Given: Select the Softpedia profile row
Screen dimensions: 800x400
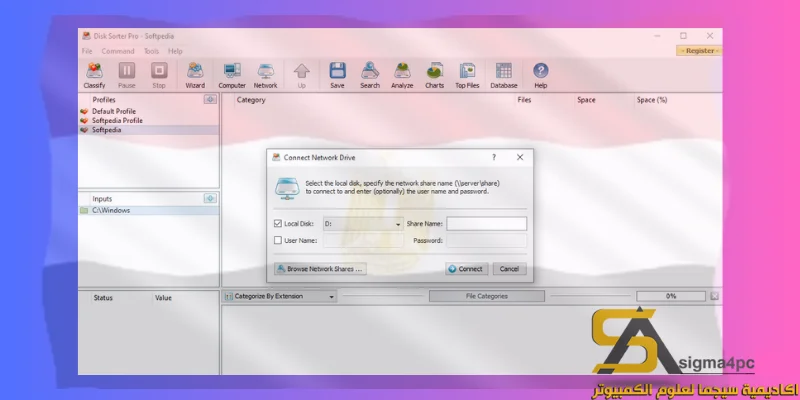Looking at the screenshot, I should (x=149, y=130).
